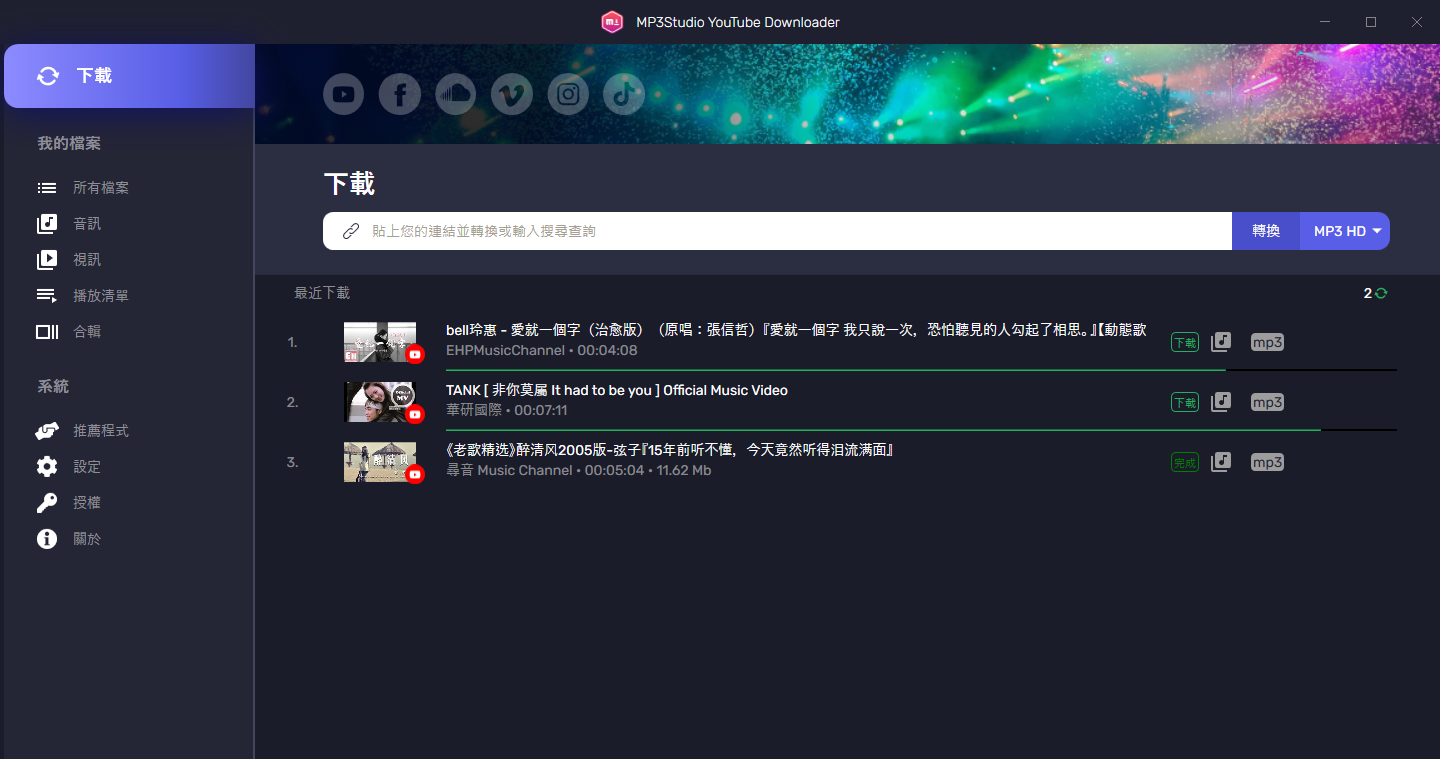Open the Vimeo site icon in banner

point(512,95)
